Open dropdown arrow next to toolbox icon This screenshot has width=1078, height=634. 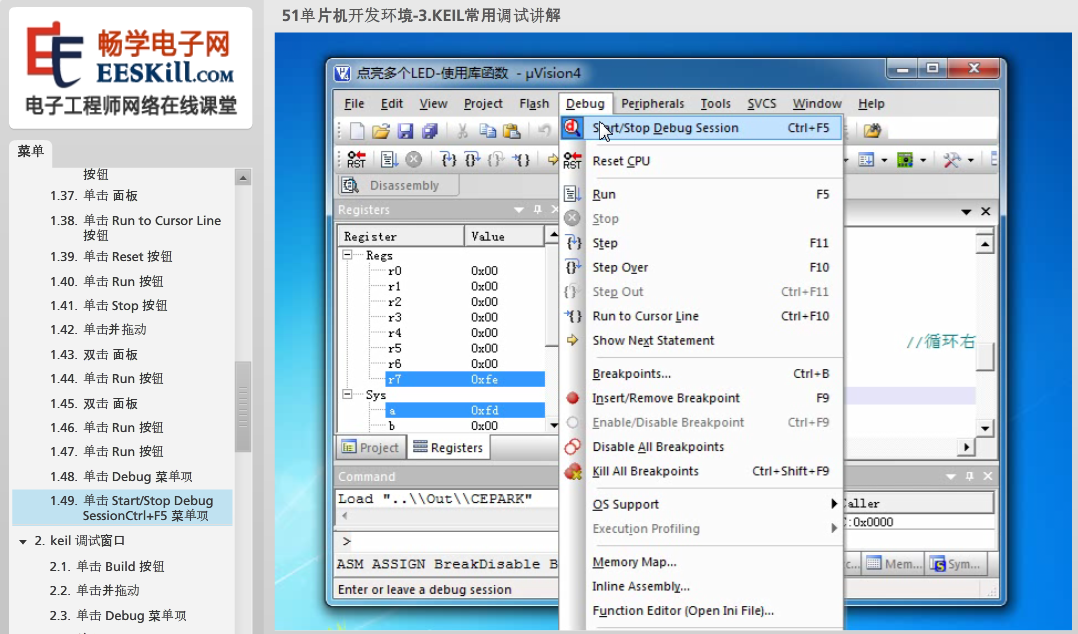pyautogui.click(x=971, y=160)
